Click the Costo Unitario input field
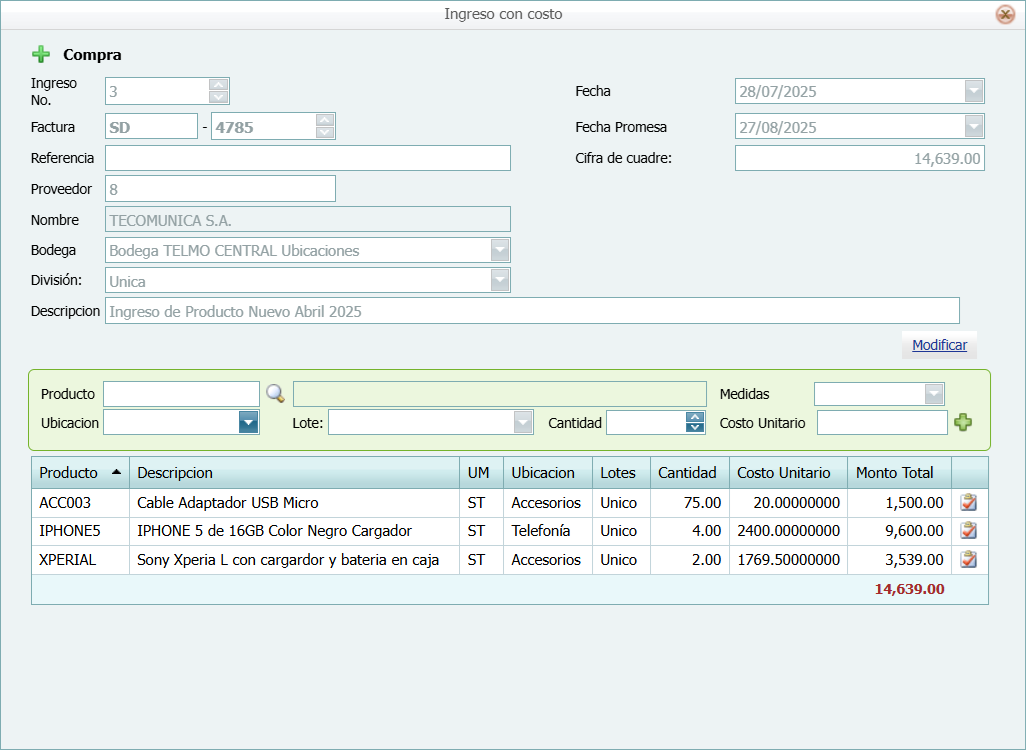 pyautogui.click(x=881, y=423)
